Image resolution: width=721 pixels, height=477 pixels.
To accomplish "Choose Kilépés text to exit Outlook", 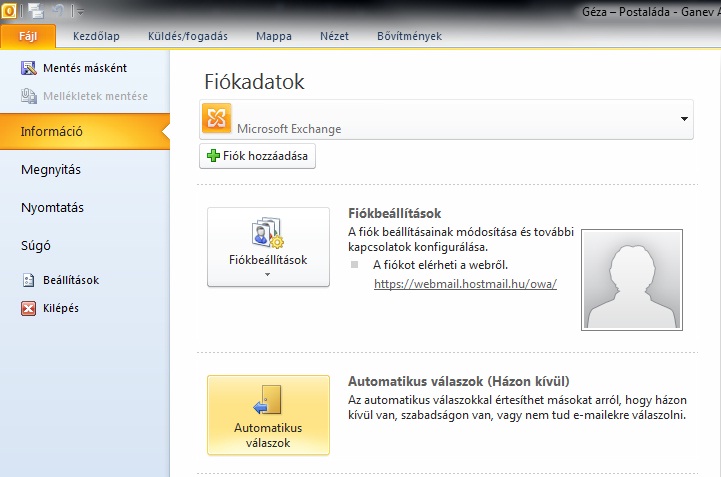I will [61, 308].
